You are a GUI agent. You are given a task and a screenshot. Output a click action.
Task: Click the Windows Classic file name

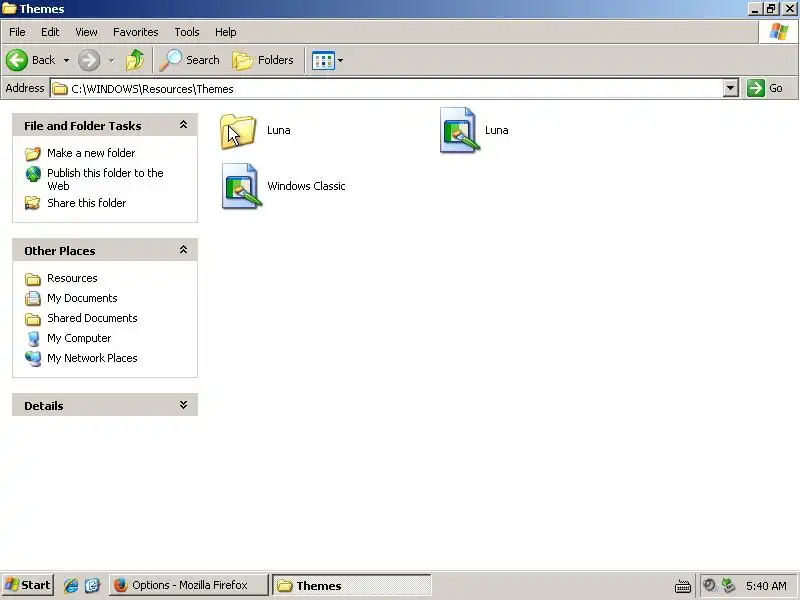[306, 186]
